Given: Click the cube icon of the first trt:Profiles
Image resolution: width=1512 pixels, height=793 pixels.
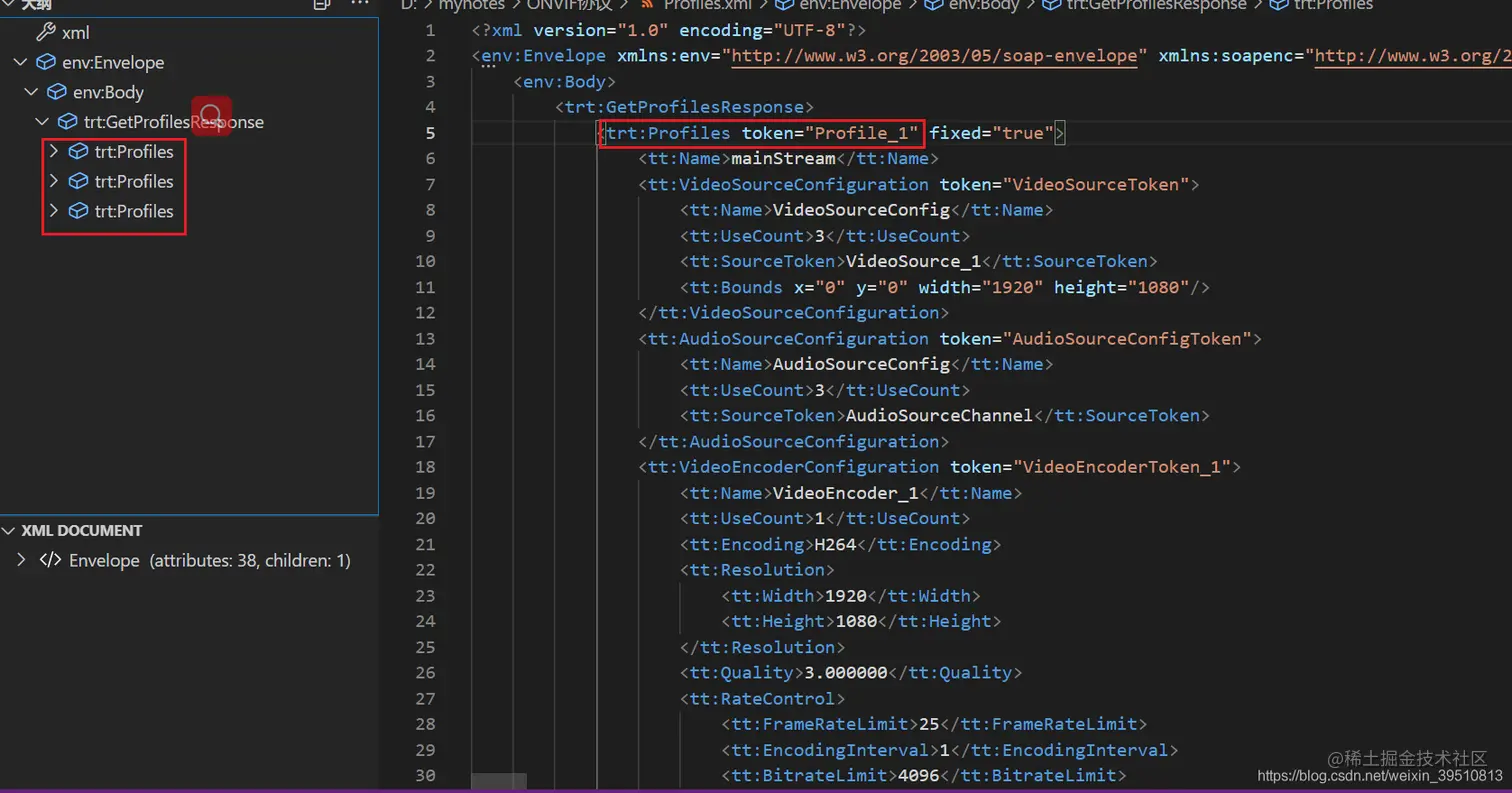Looking at the screenshot, I should click(78, 152).
